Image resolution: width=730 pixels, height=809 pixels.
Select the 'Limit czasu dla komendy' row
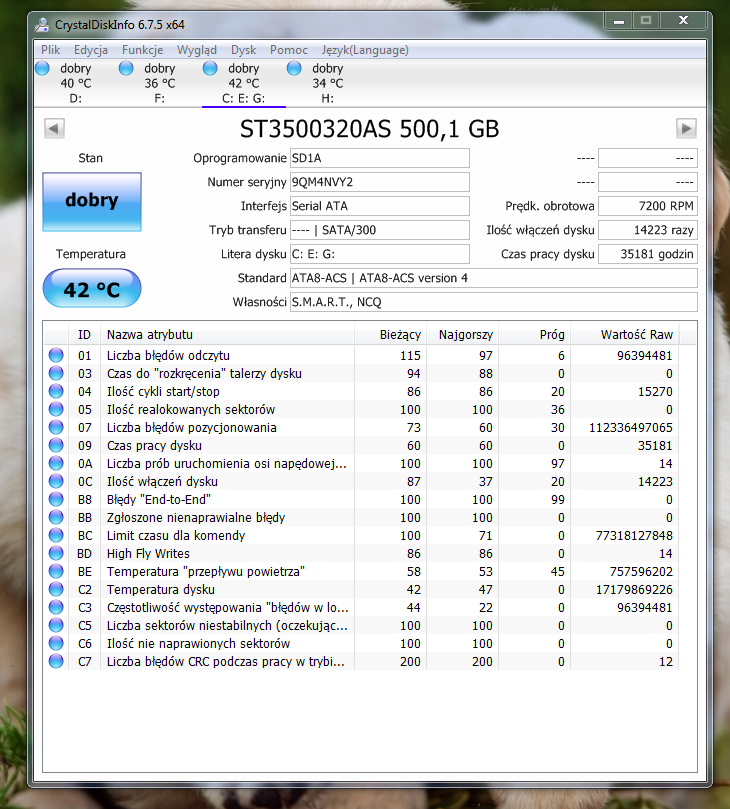361,535
